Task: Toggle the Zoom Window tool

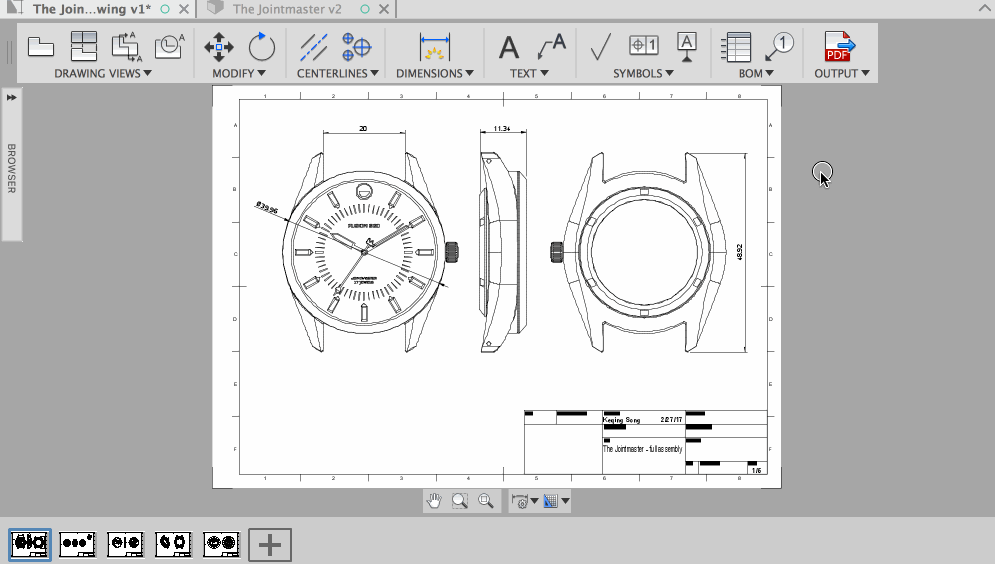Action: click(x=460, y=501)
